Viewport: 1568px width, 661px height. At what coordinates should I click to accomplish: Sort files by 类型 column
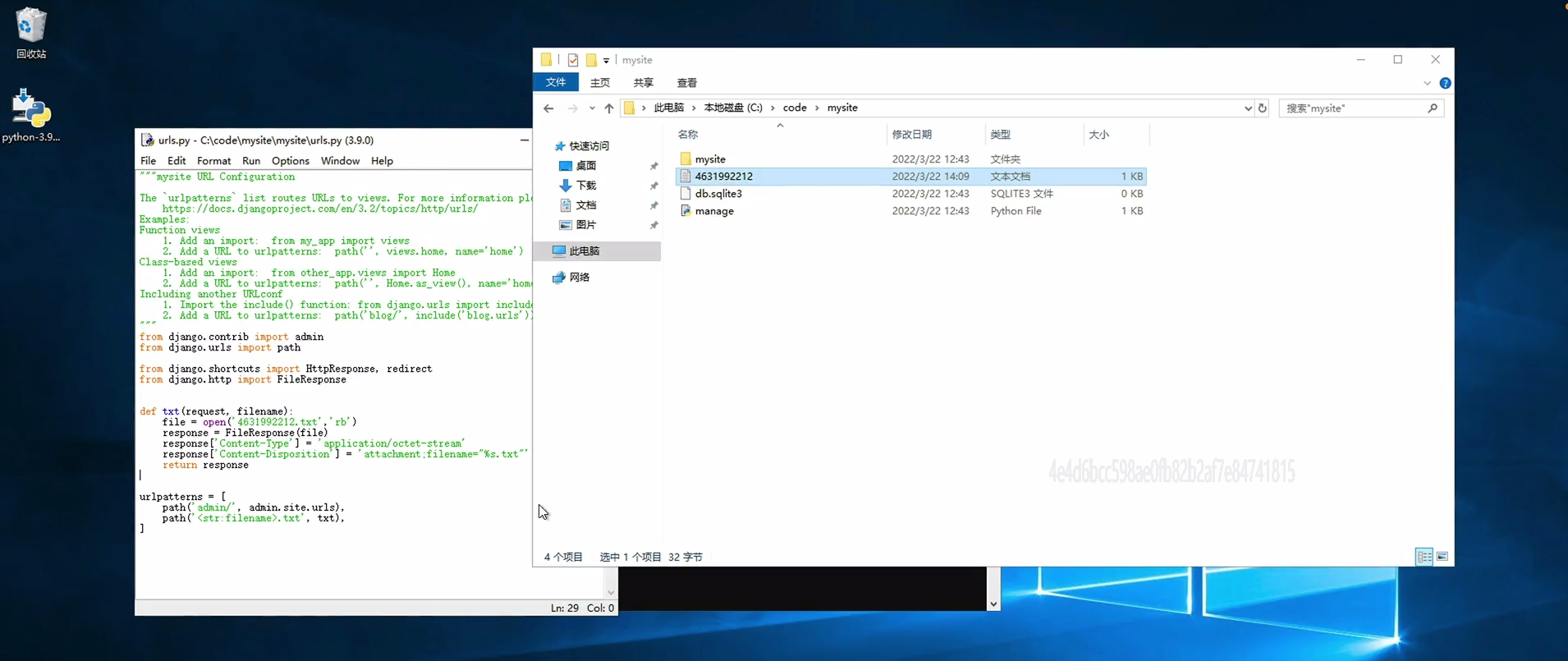tap(1000, 135)
